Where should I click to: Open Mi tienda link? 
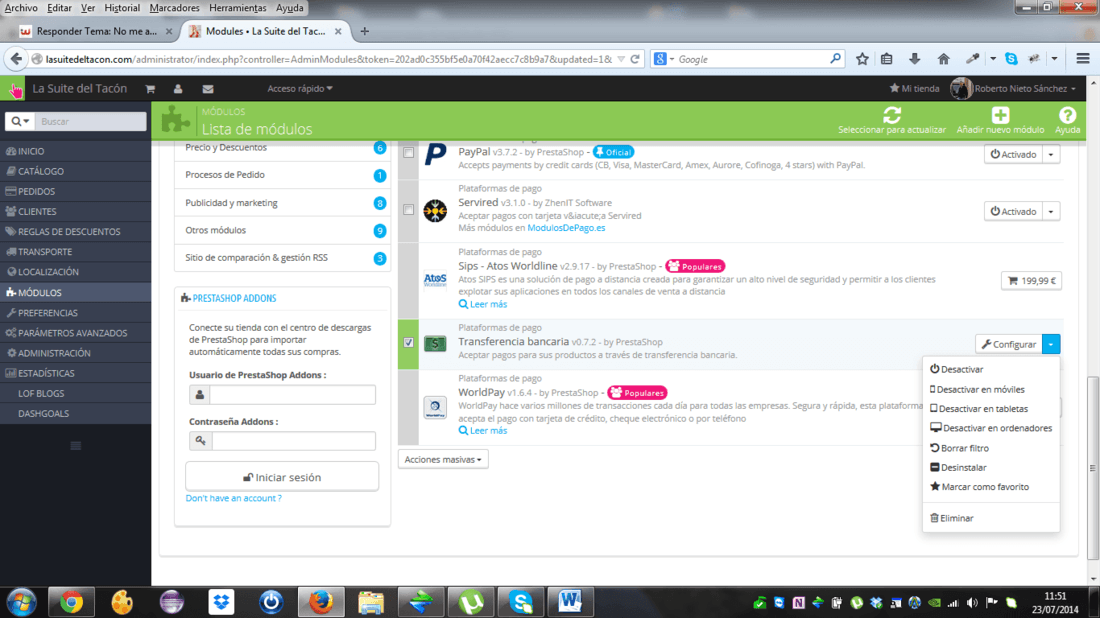point(914,88)
